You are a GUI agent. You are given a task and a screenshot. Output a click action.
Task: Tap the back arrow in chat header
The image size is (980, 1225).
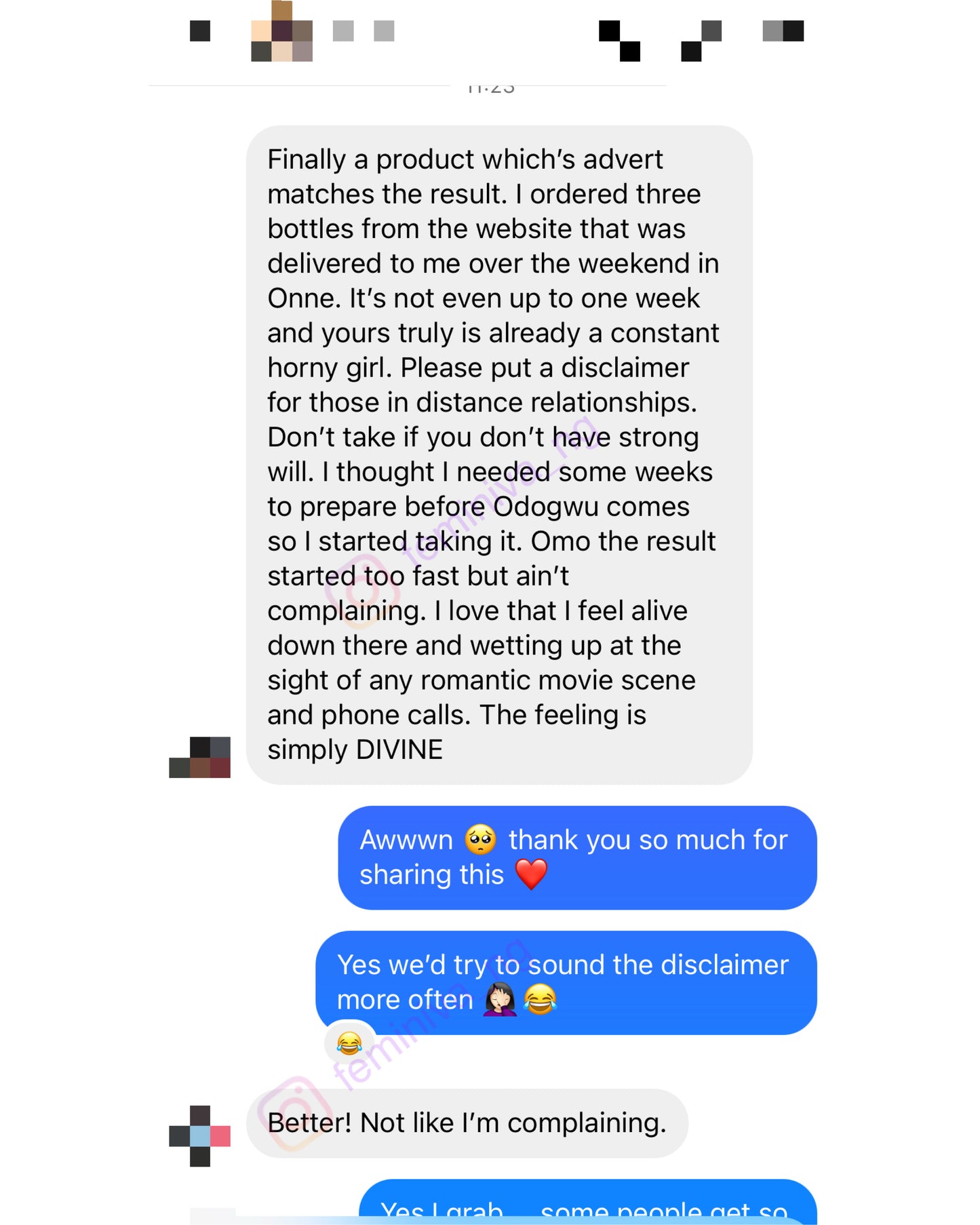pyautogui.click(x=200, y=31)
